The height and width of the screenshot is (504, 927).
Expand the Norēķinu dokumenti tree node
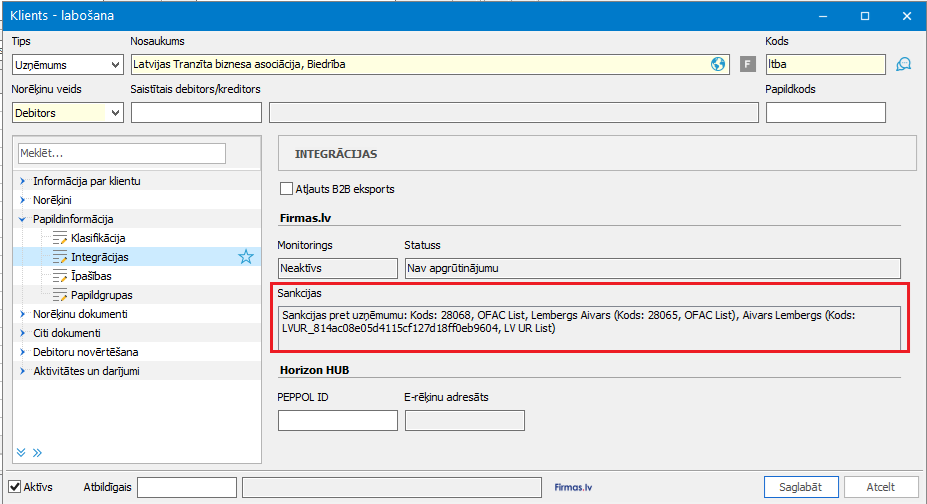(22, 314)
